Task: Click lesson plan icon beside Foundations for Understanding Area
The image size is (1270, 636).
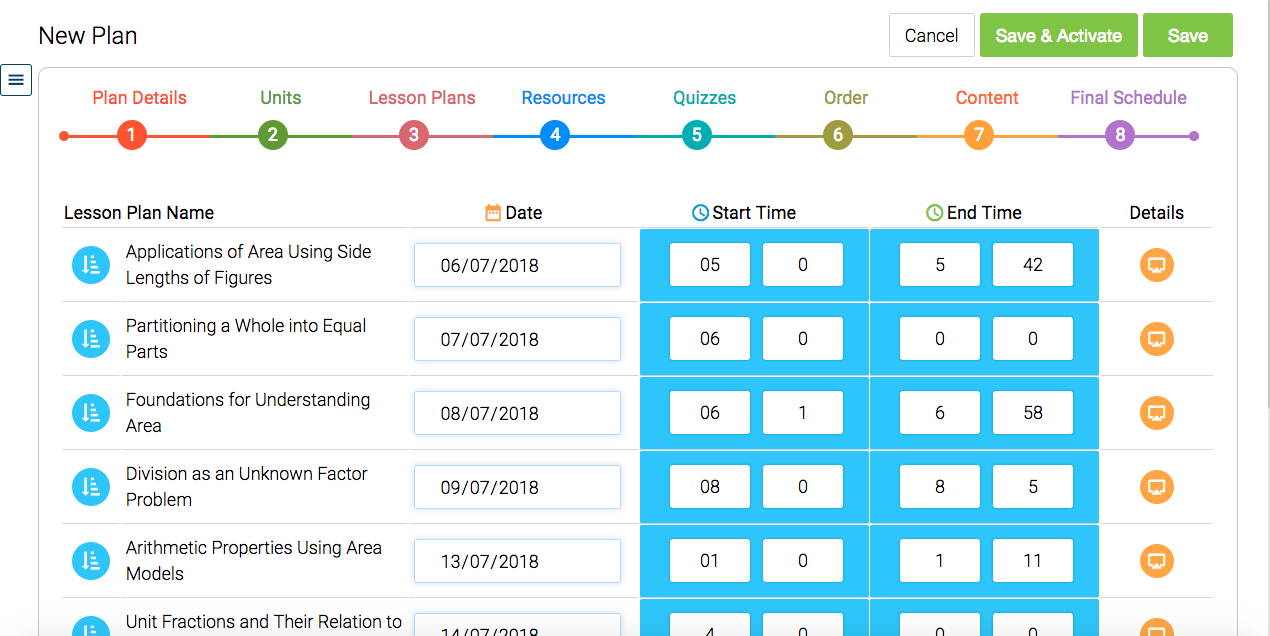Action: [91, 413]
